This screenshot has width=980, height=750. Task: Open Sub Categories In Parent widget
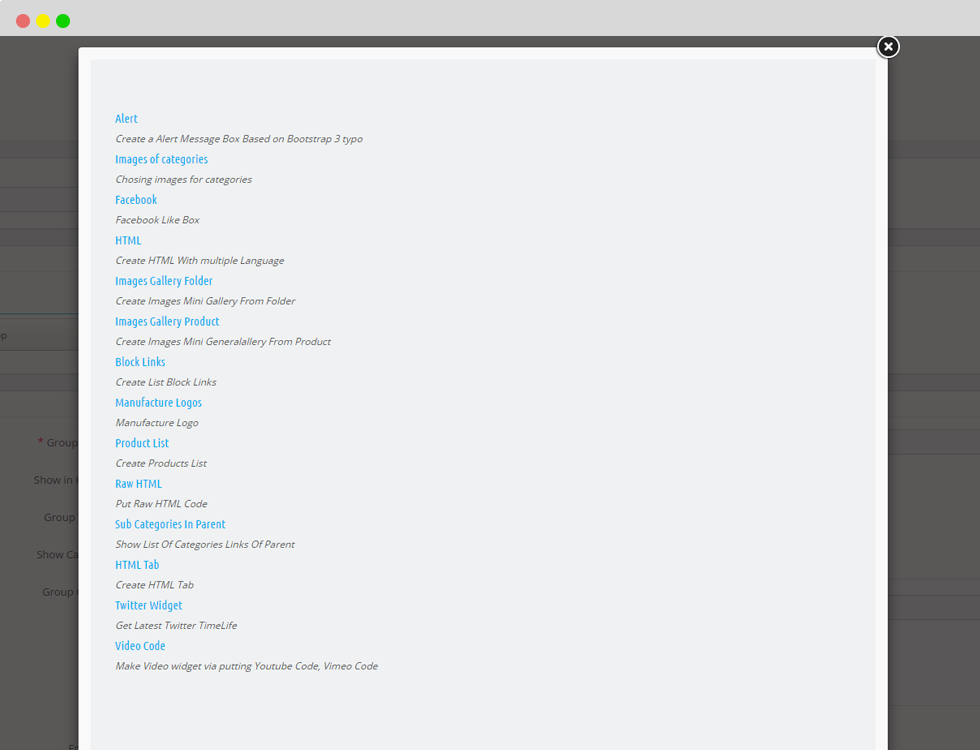[170, 524]
